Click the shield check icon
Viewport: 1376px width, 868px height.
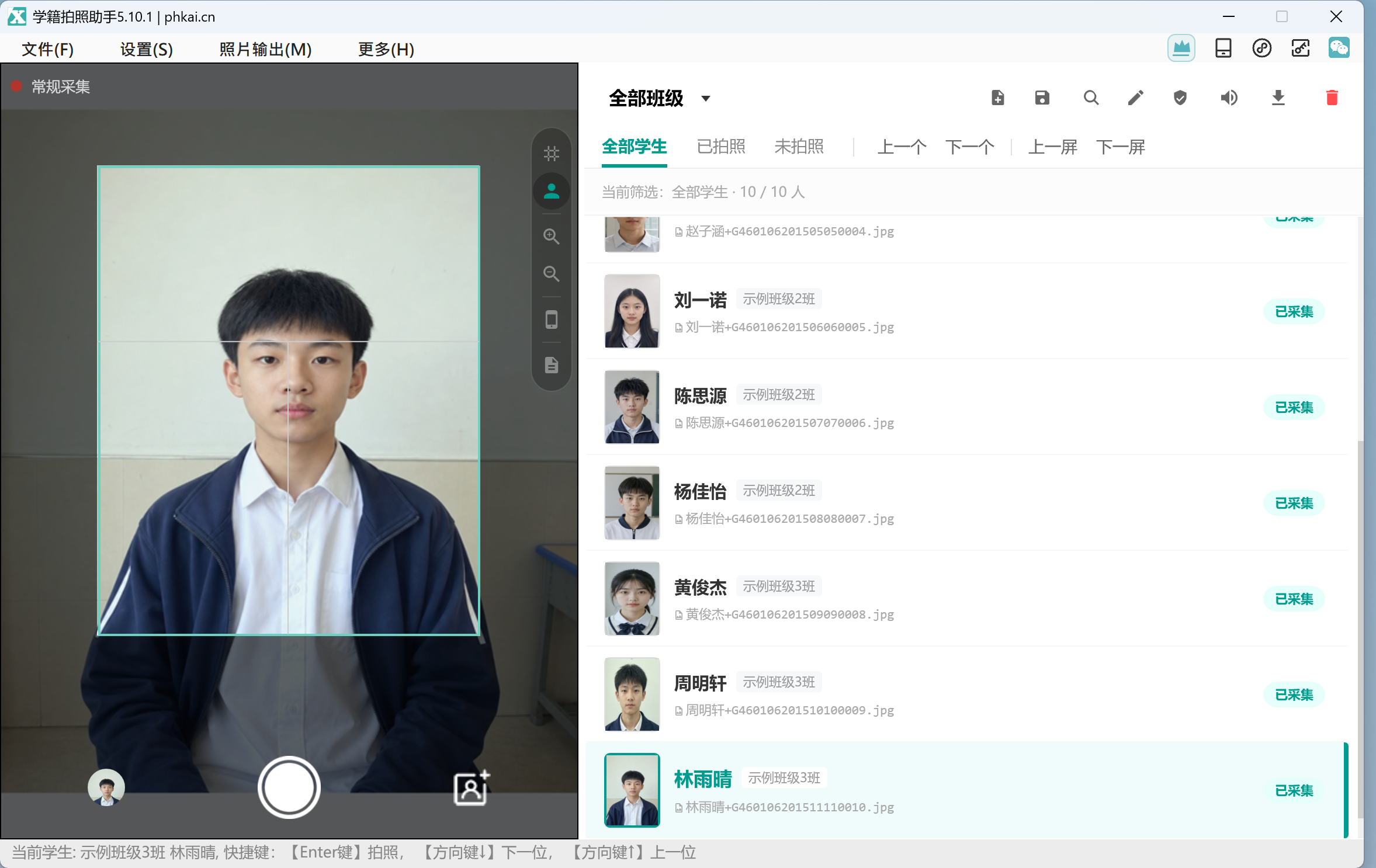pyautogui.click(x=1180, y=98)
